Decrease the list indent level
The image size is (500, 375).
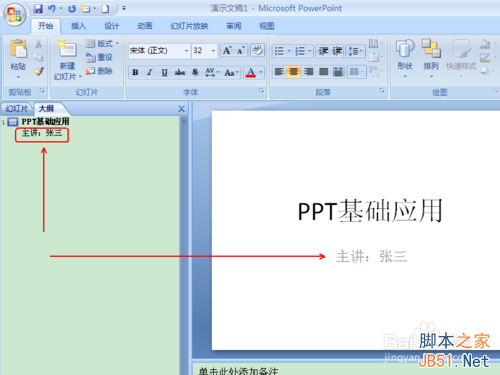pos(323,51)
